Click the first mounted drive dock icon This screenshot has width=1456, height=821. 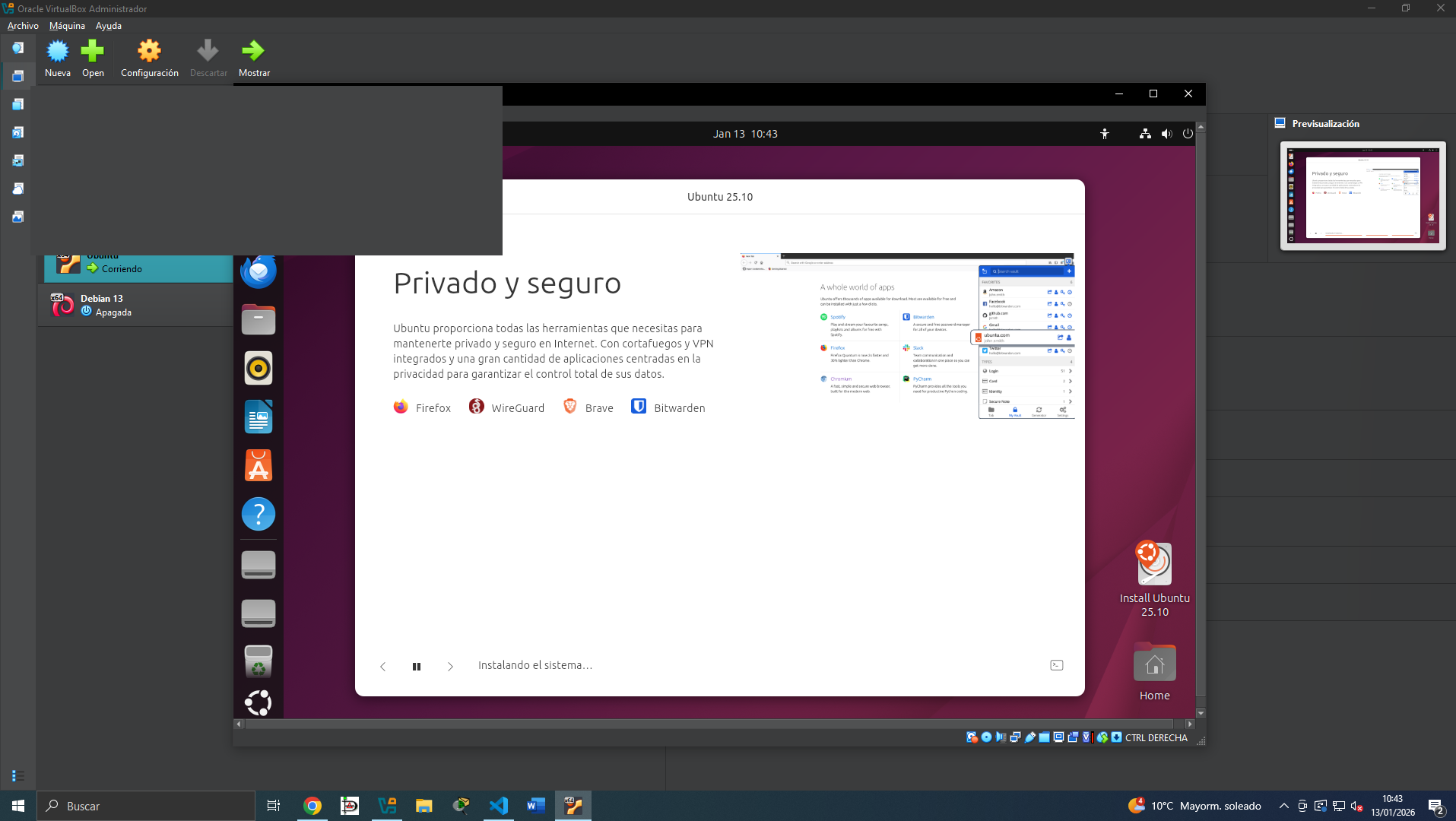(x=259, y=565)
